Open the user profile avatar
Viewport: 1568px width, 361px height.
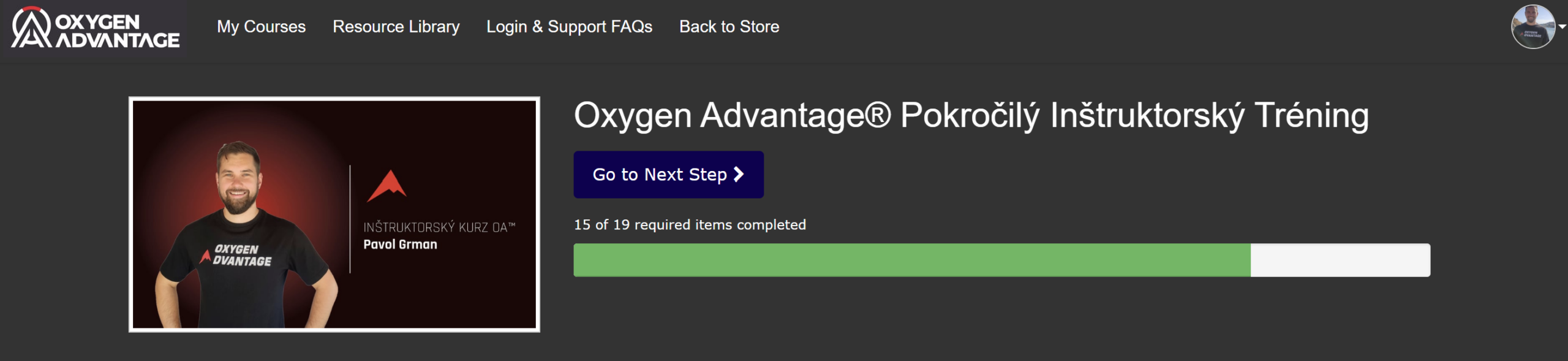[x=1532, y=26]
